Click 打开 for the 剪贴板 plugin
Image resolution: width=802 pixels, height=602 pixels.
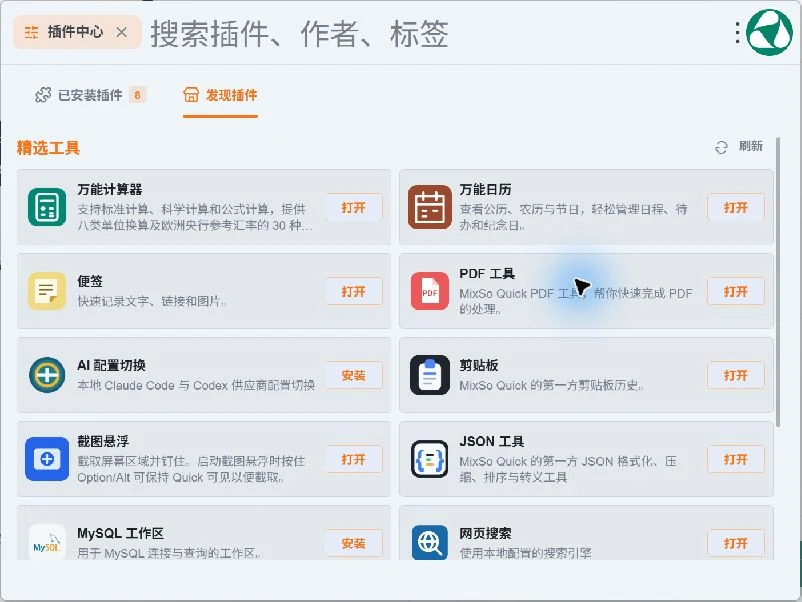pos(736,375)
